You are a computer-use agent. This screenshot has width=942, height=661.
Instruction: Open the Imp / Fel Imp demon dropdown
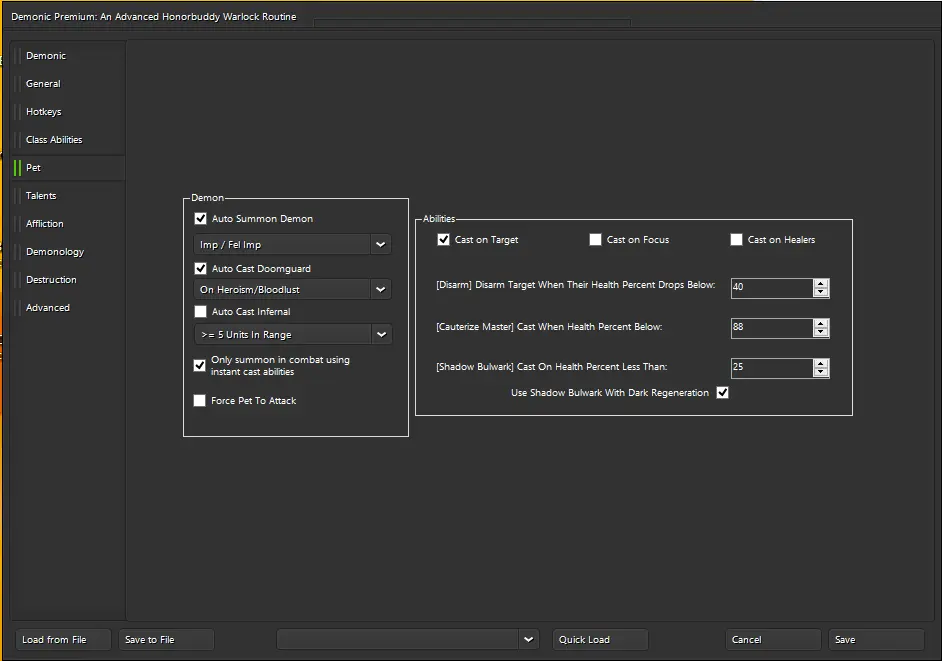click(293, 245)
